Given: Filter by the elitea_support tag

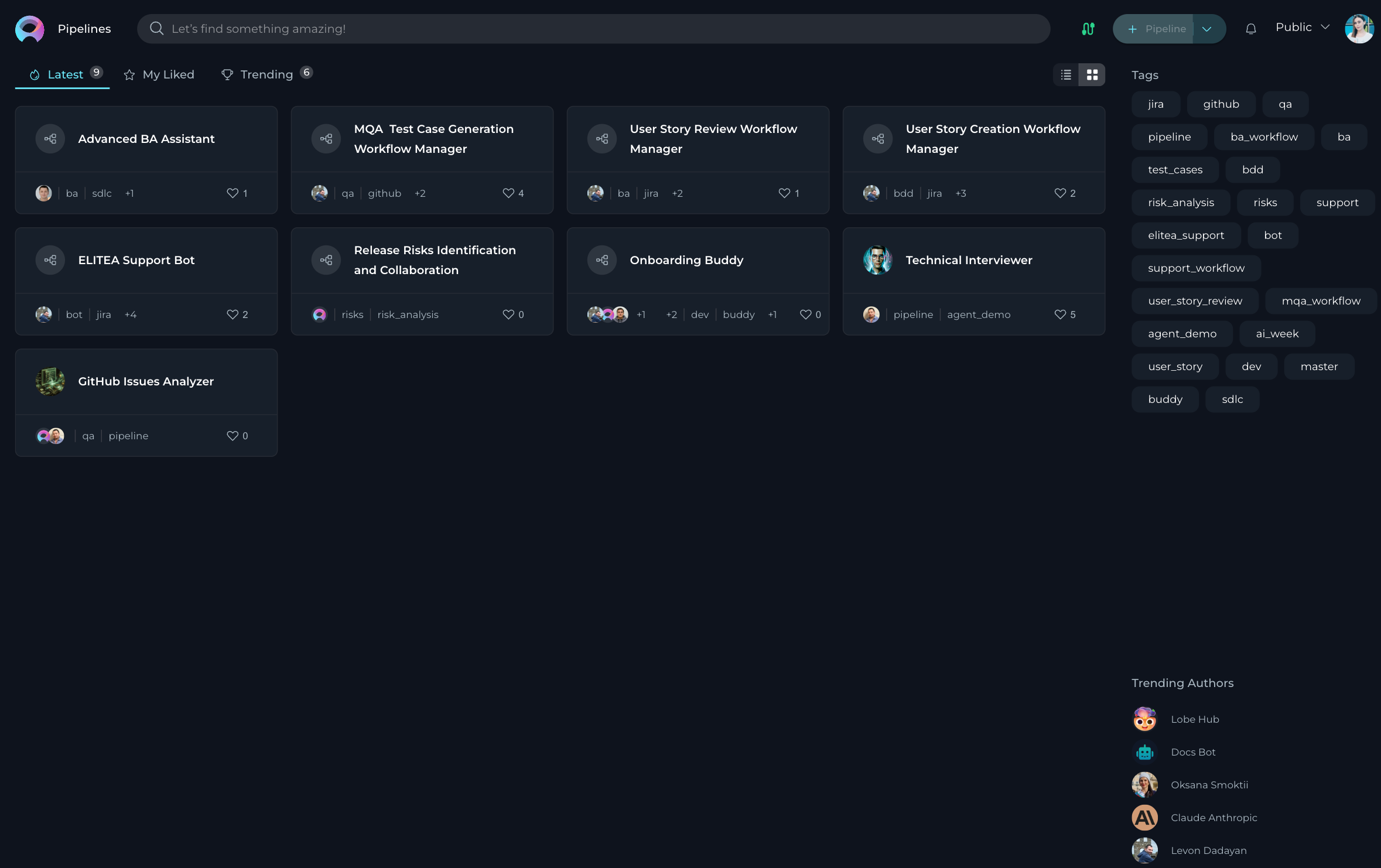Looking at the screenshot, I should pyautogui.click(x=1185, y=235).
